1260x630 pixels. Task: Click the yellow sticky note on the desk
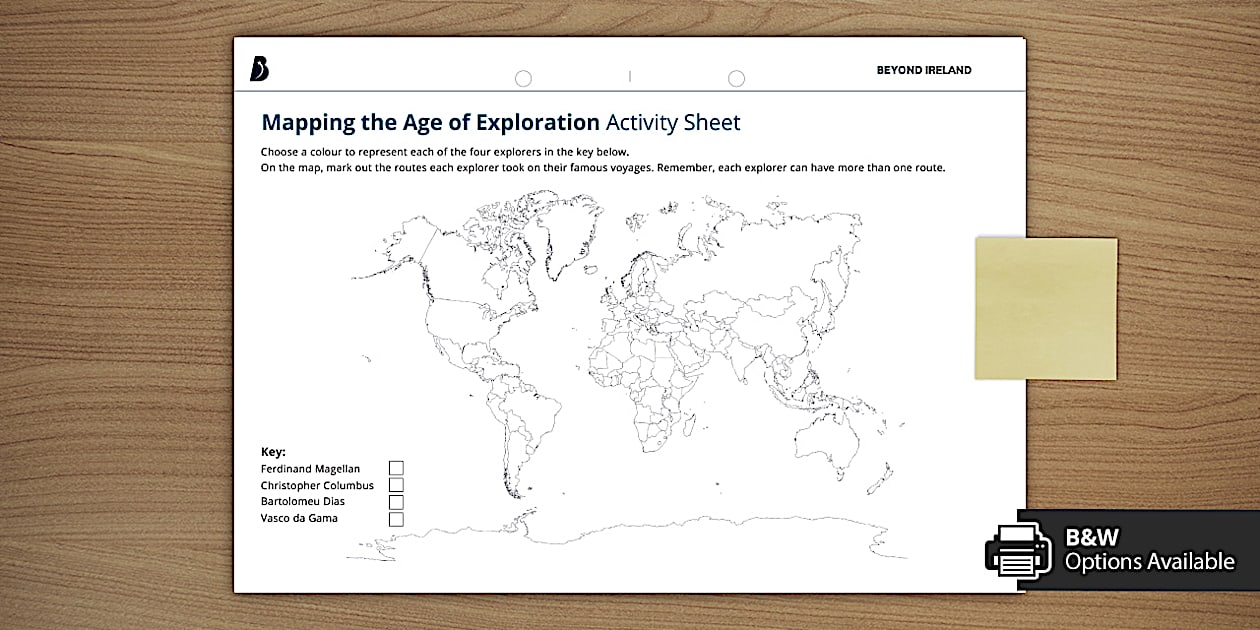pyautogui.click(x=1045, y=307)
